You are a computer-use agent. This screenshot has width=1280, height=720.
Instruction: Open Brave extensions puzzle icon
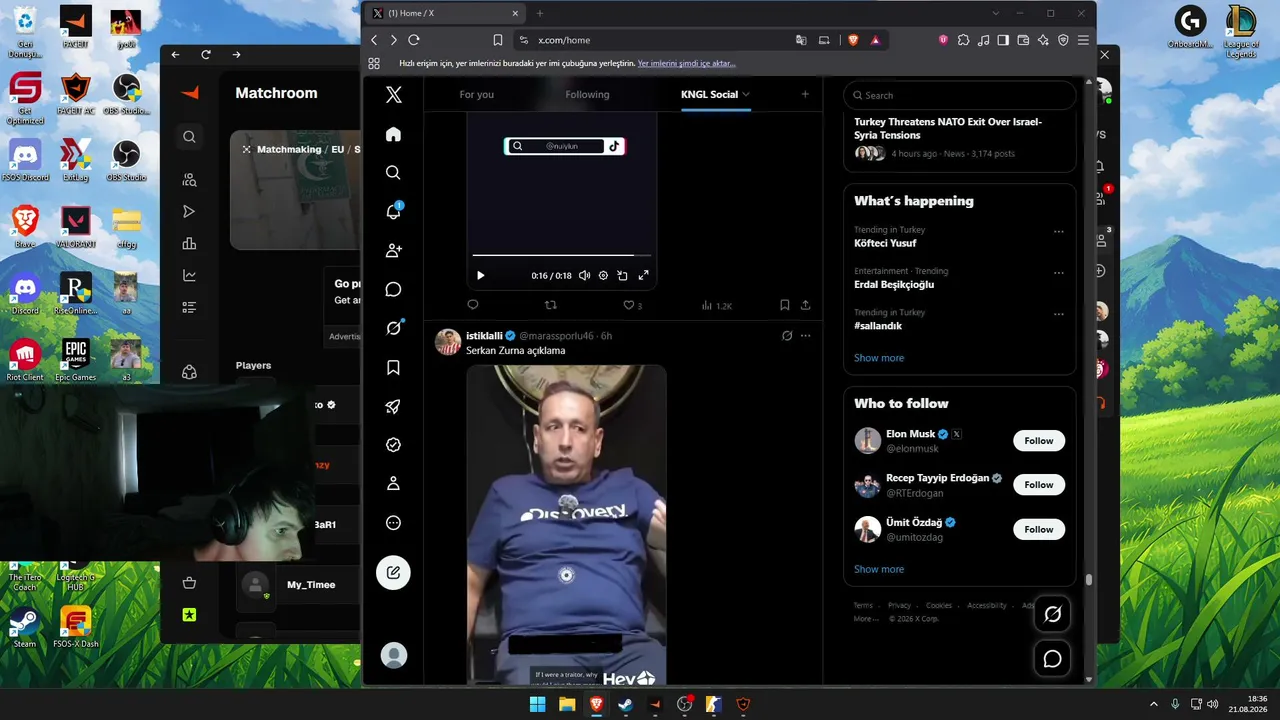click(963, 40)
